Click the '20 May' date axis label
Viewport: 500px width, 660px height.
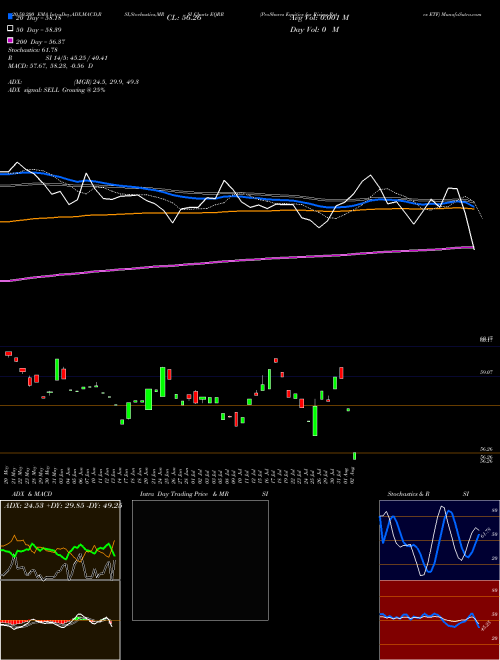[x=6, y=475]
